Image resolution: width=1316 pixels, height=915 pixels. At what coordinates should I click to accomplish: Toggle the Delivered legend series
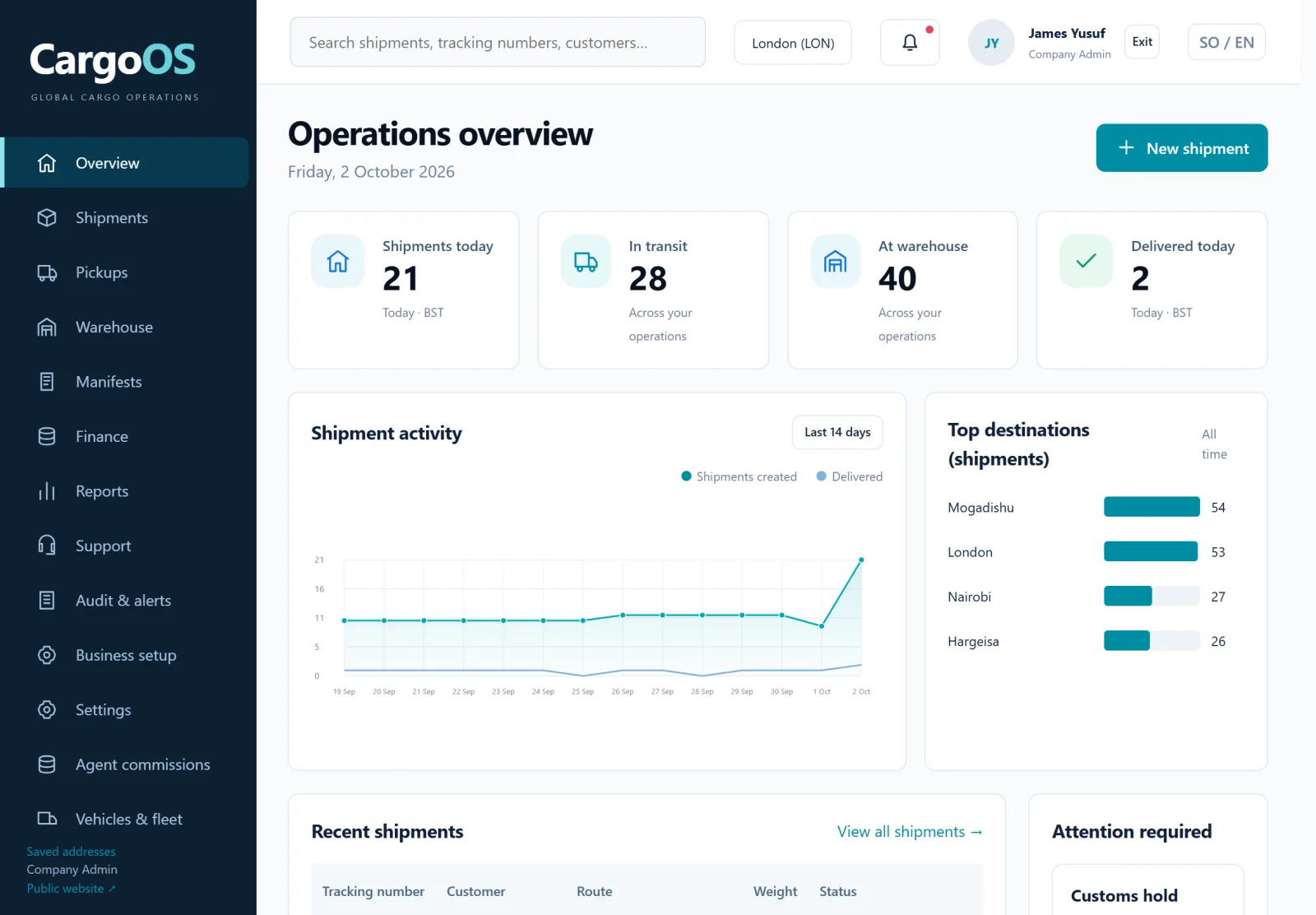point(849,476)
